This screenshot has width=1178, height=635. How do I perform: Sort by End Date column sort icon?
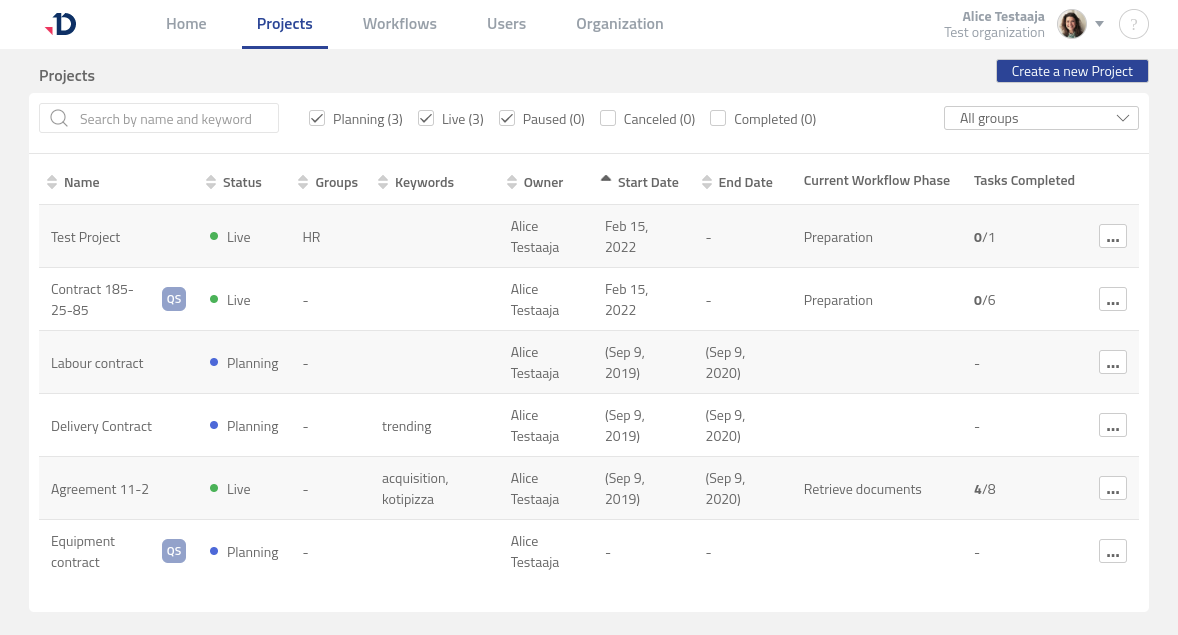click(707, 182)
